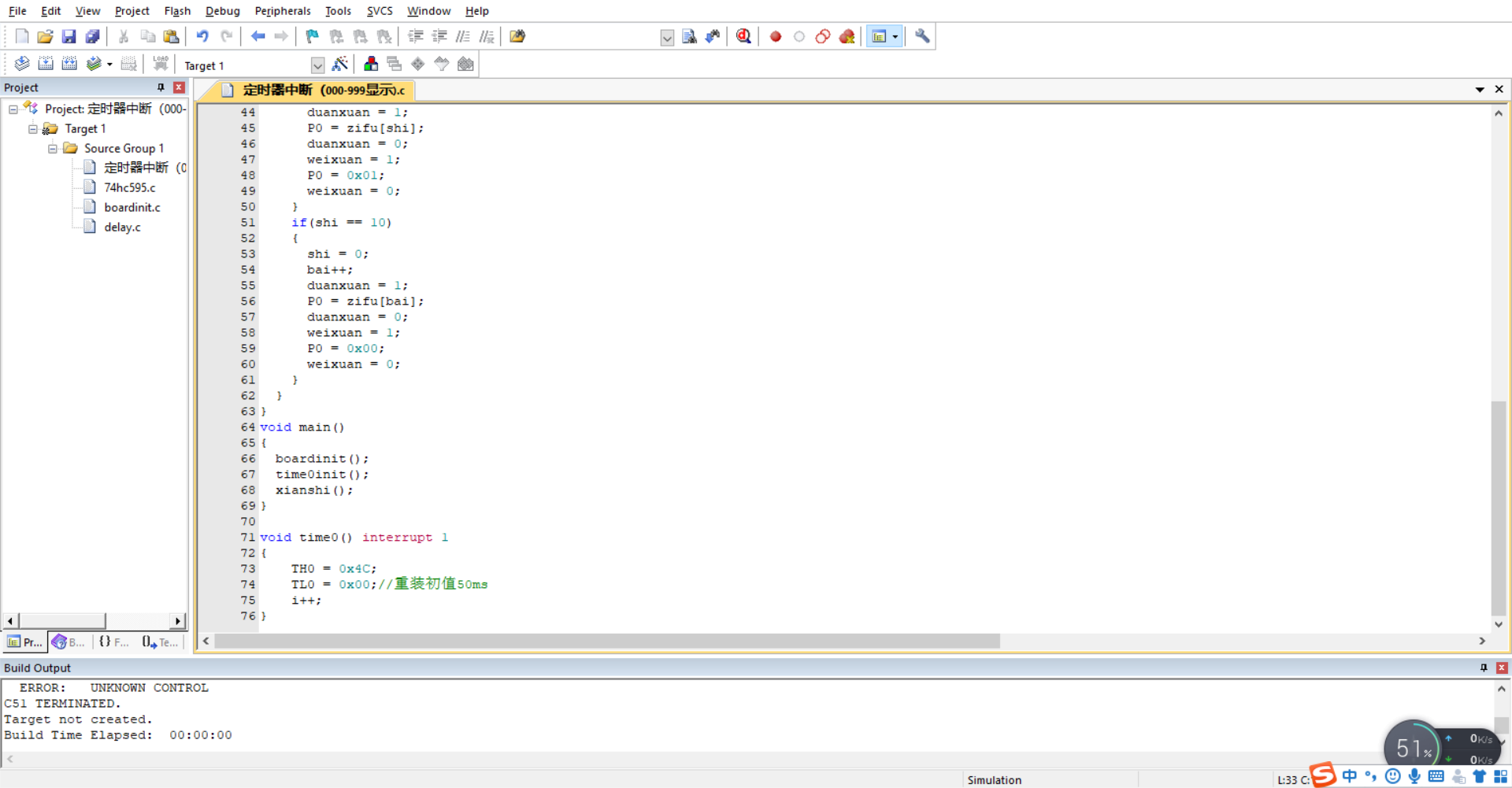Click Project panel right scroll arrow
Screen dimensions: 1512x788
[178, 621]
